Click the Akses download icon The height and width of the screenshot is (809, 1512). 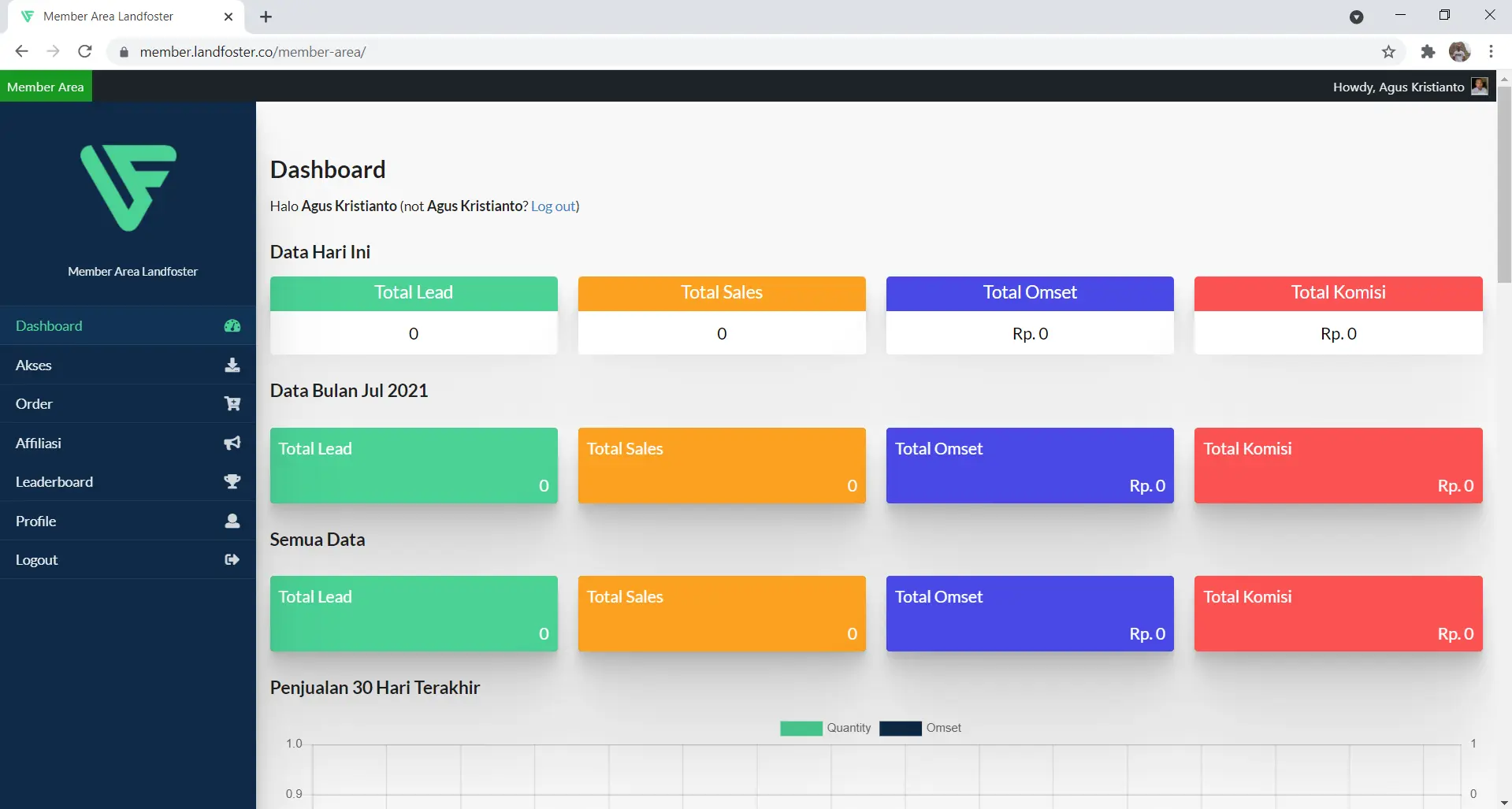232,365
